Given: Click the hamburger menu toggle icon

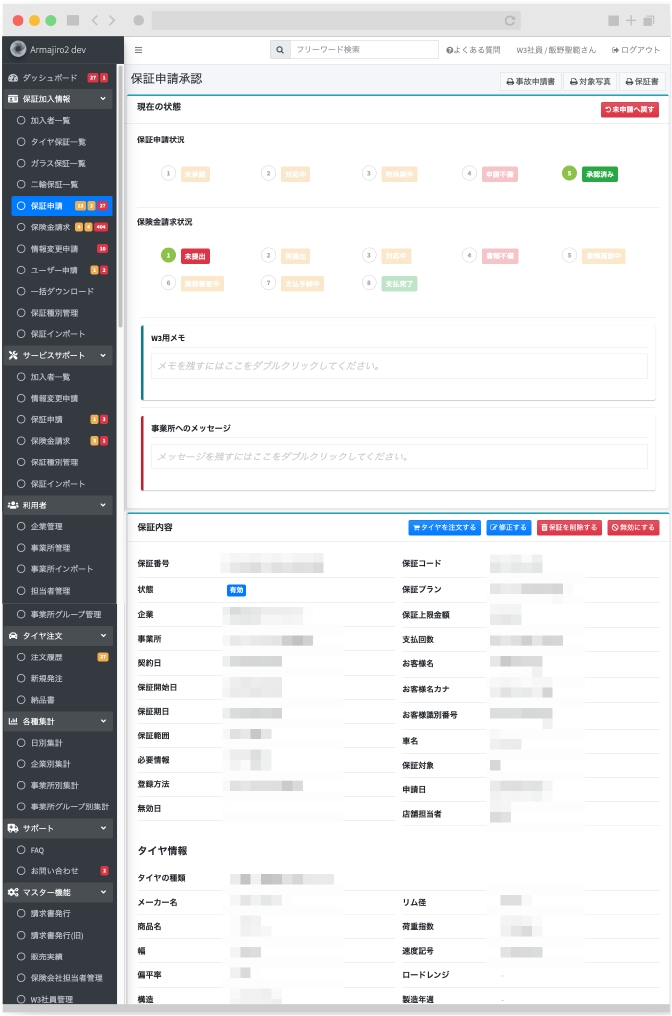Looking at the screenshot, I should coord(138,49).
